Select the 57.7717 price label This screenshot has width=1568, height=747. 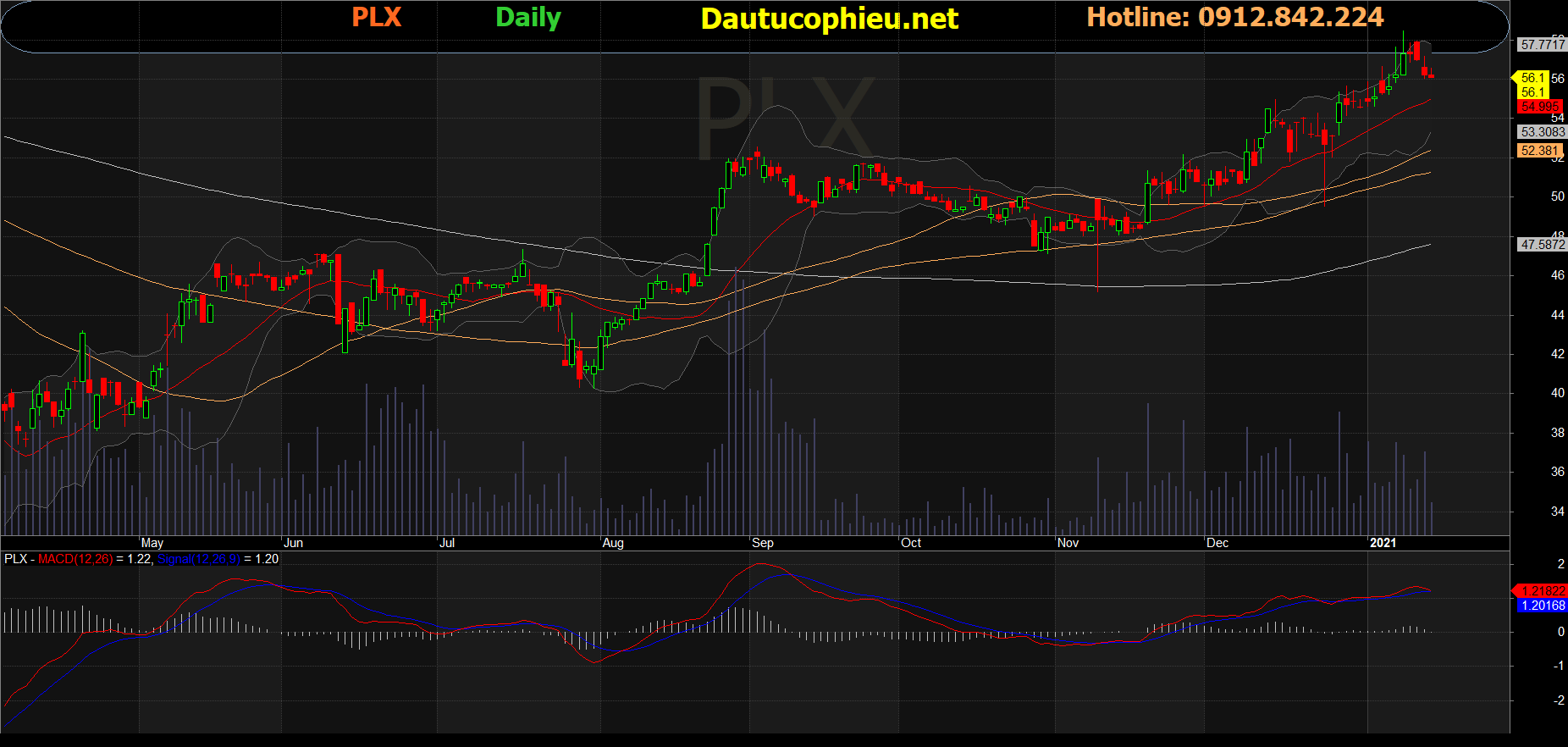point(1542,44)
